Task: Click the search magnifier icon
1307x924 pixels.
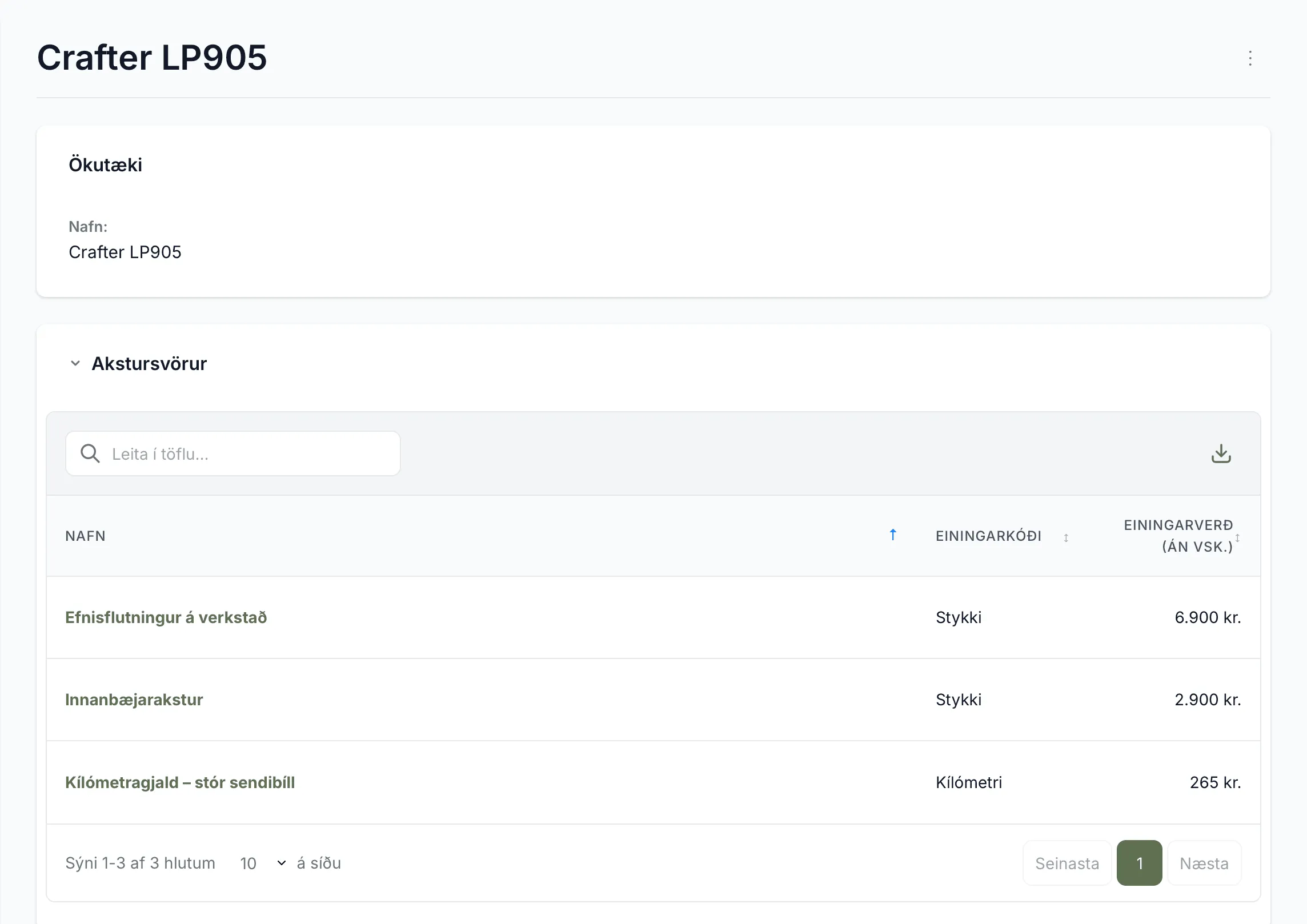Action: (90, 453)
